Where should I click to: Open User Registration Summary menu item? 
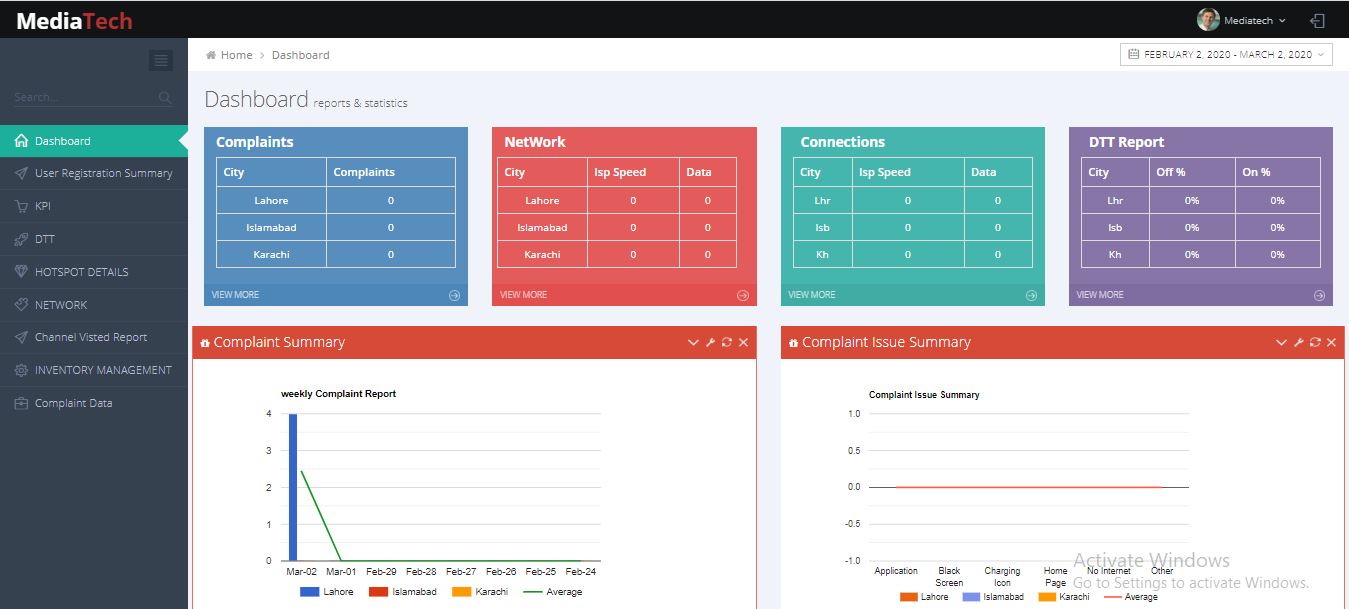103,173
